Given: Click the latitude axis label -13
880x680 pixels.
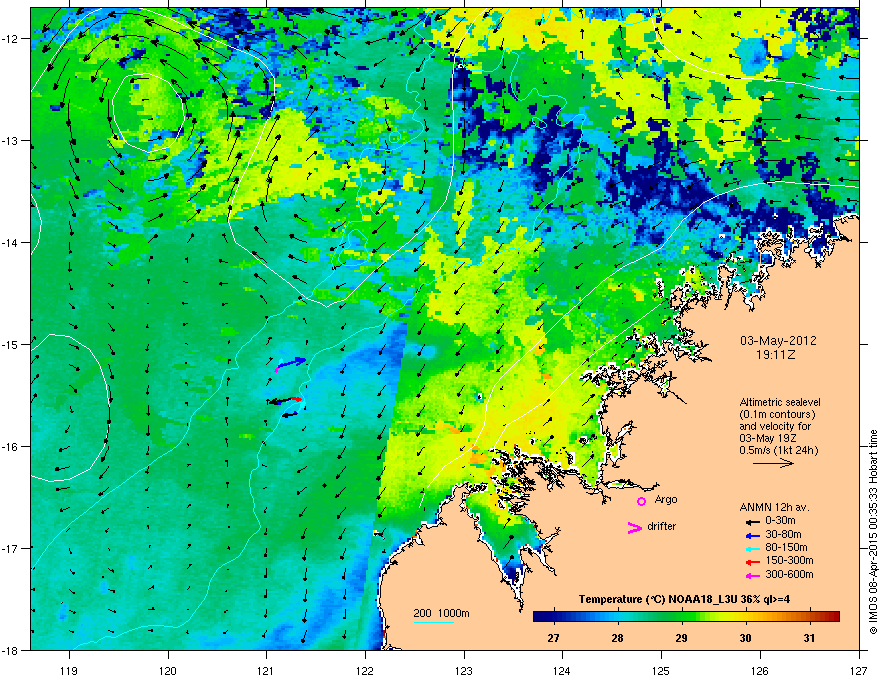Looking at the screenshot, I should point(11,141).
